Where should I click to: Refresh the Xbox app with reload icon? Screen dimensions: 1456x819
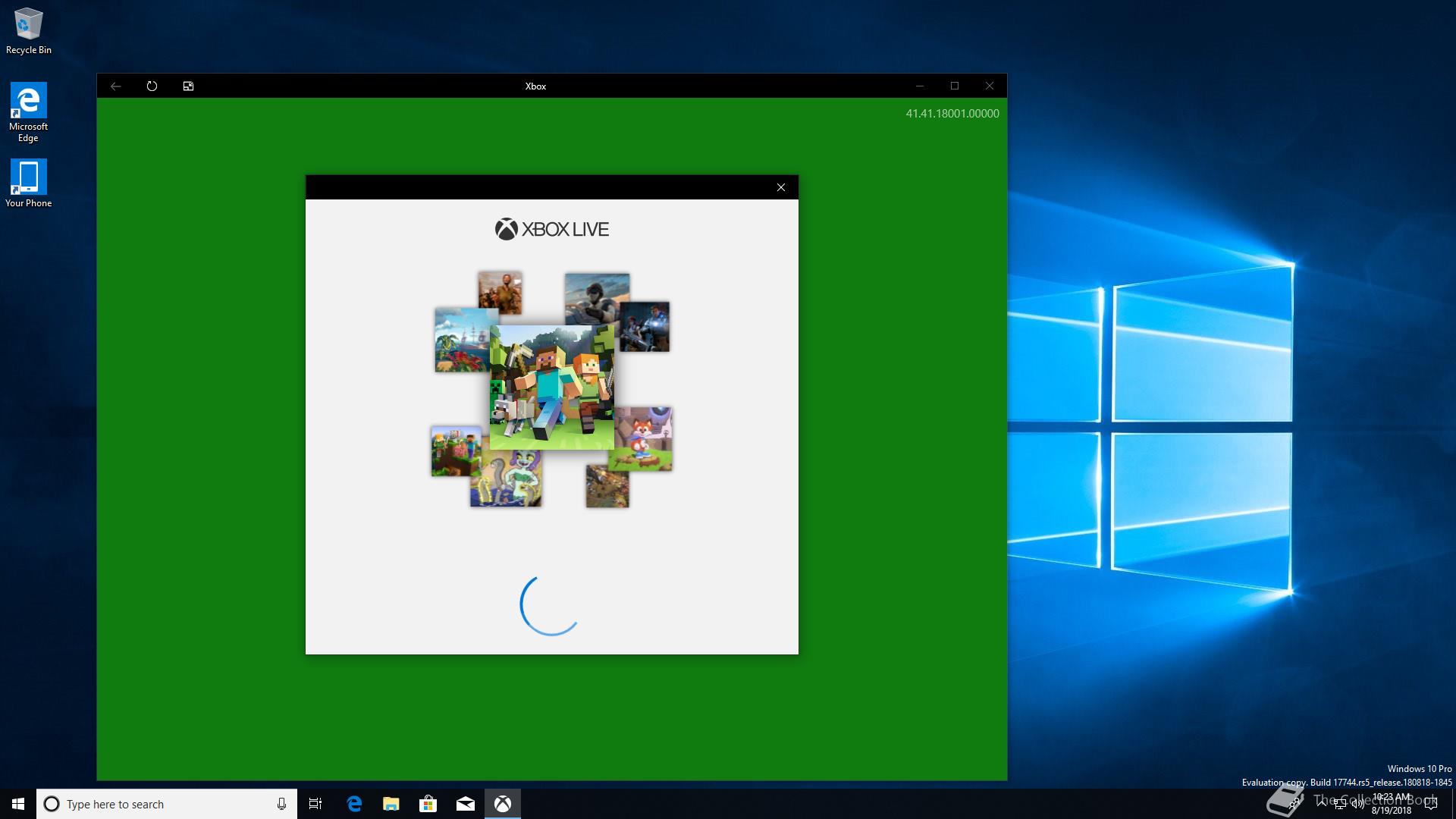point(152,86)
